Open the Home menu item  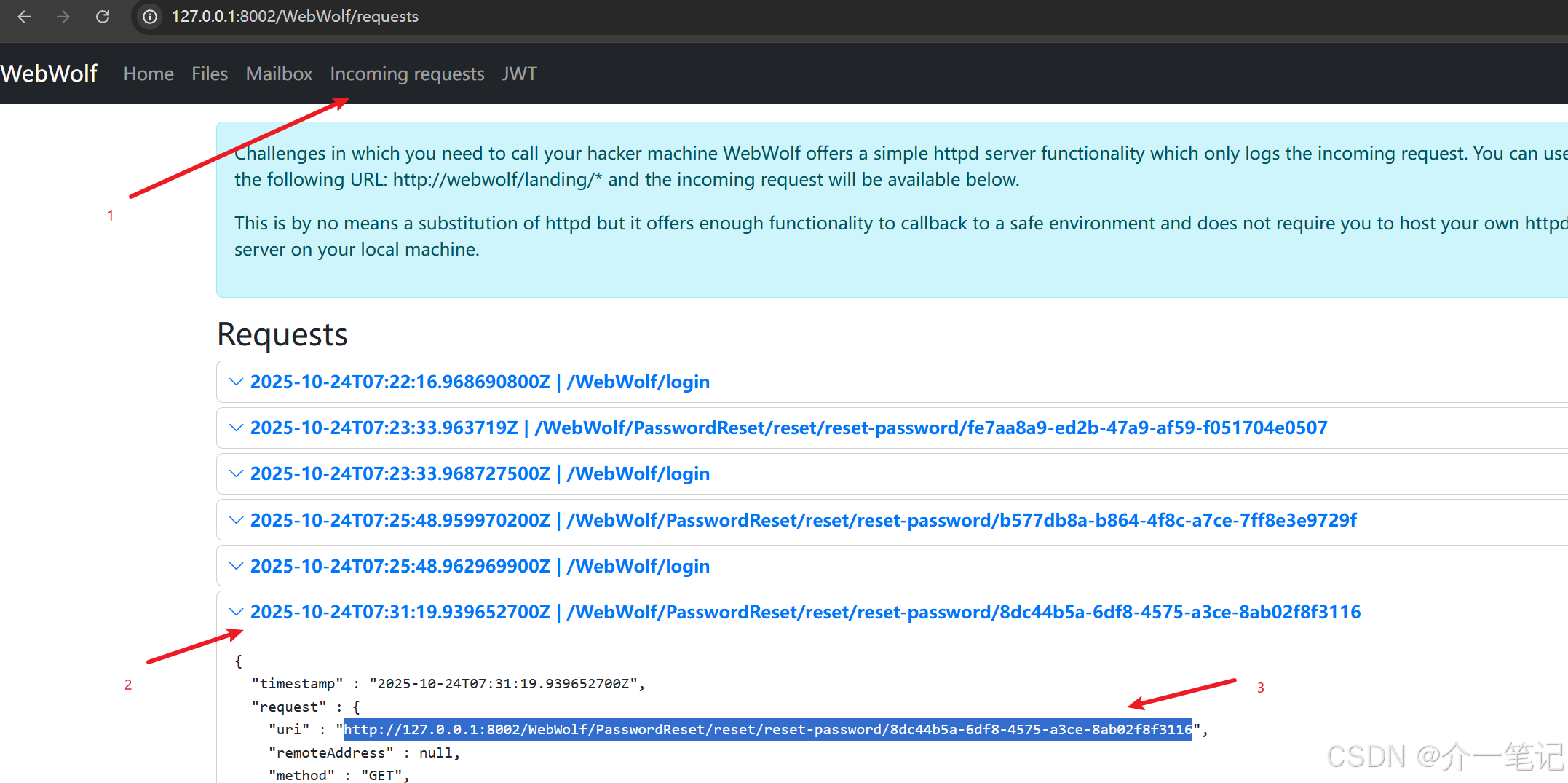click(149, 74)
